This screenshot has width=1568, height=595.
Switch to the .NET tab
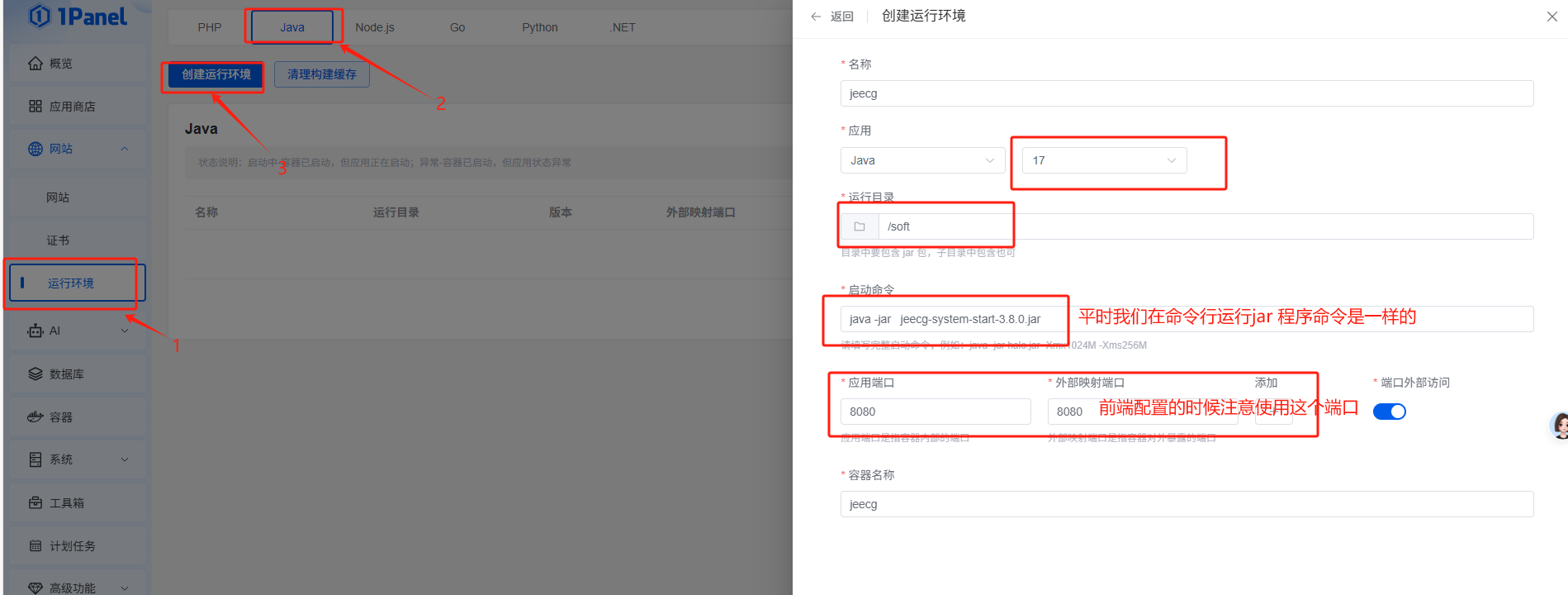[x=623, y=27]
